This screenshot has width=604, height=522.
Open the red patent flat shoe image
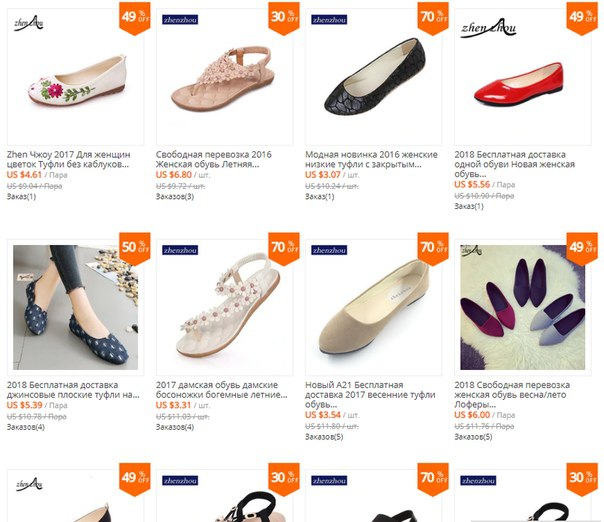coord(523,77)
